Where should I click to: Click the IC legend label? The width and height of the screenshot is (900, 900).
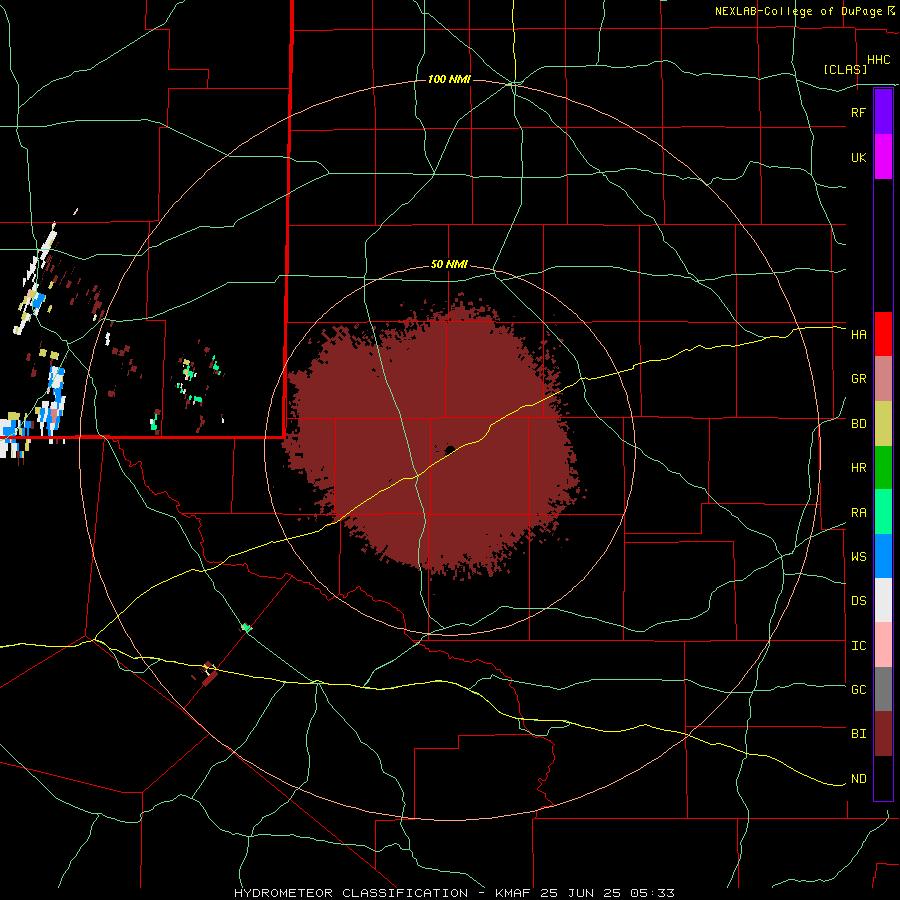pos(858,646)
